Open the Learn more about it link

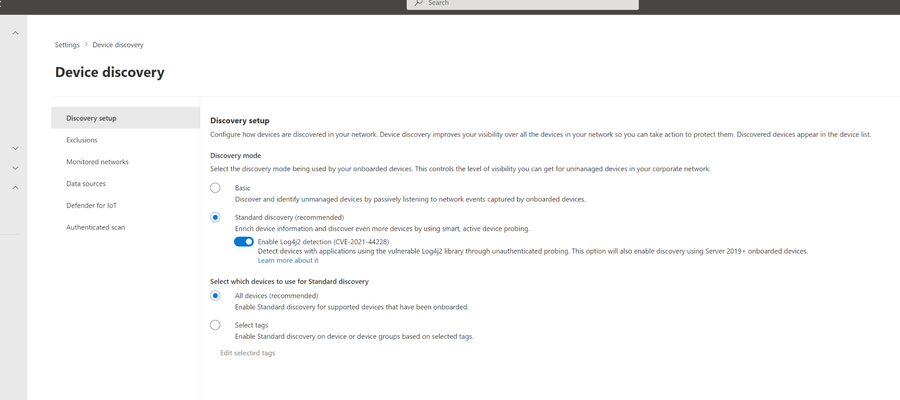coord(288,261)
